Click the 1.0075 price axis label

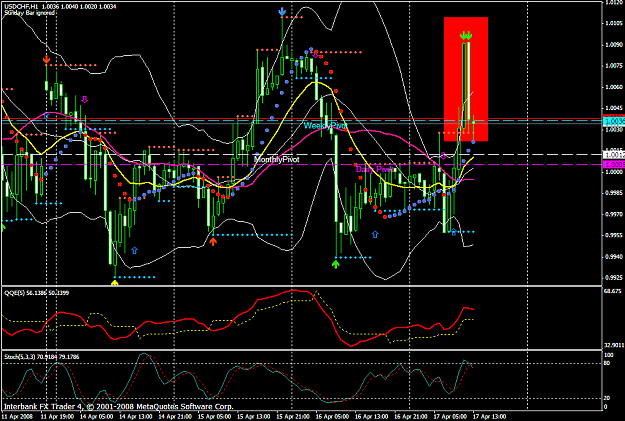(614, 66)
